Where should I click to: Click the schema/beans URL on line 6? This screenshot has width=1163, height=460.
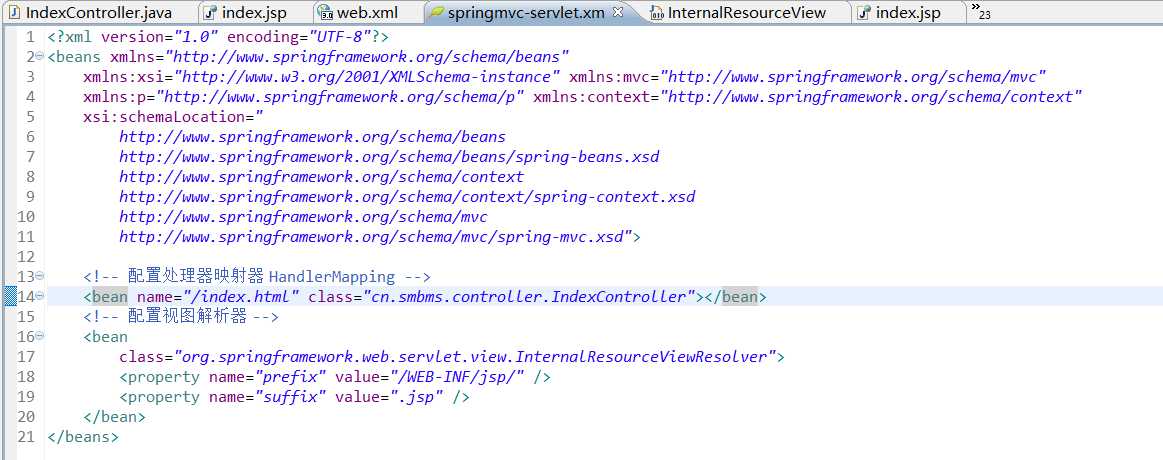[x=312, y=137]
